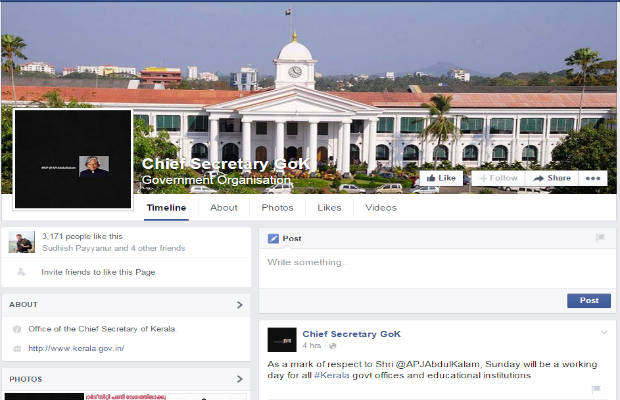Click the pencil Post composer icon

click(x=273, y=238)
